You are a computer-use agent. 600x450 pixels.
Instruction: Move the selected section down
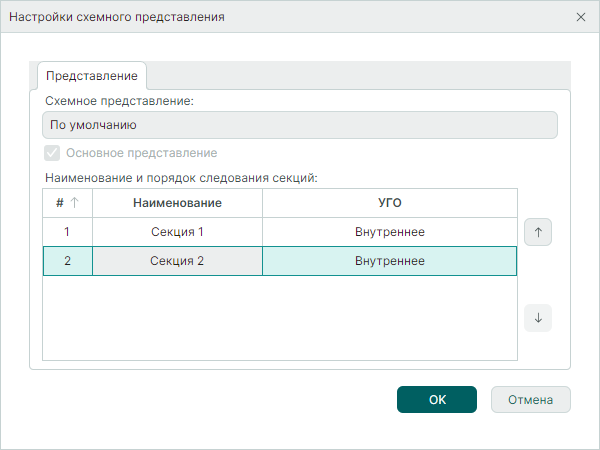[x=538, y=318]
